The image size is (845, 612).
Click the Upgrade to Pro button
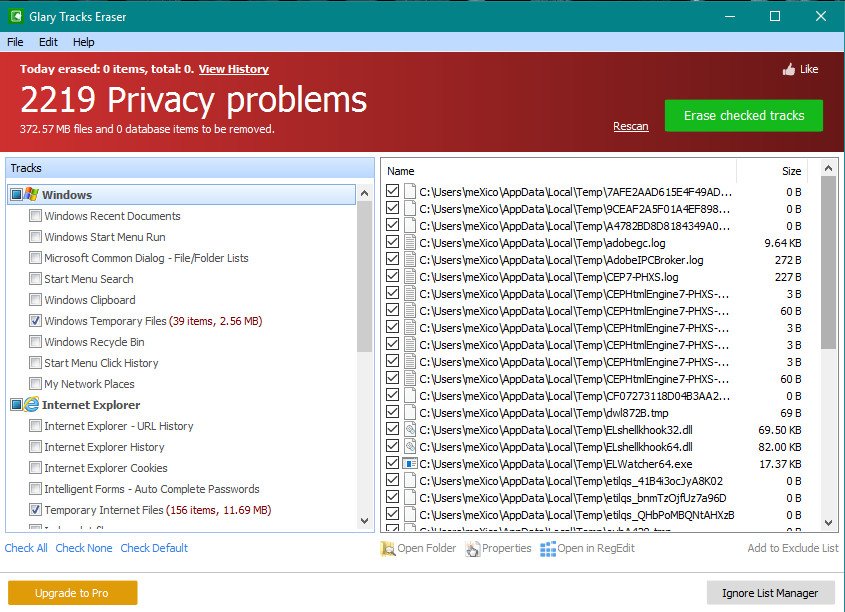pyautogui.click(x=72, y=593)
